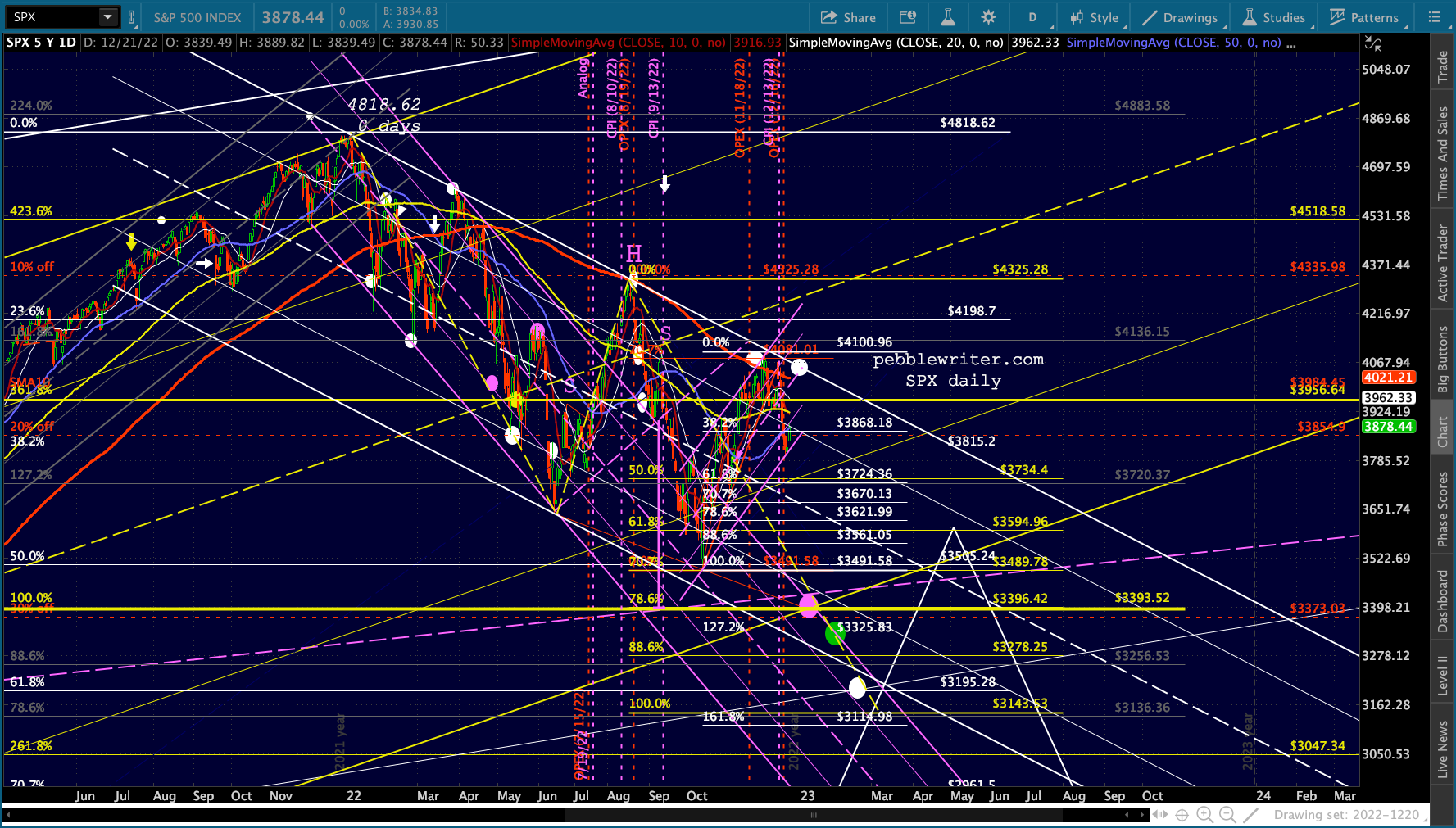Click the pink circle marker near $3398

(809, 606)
